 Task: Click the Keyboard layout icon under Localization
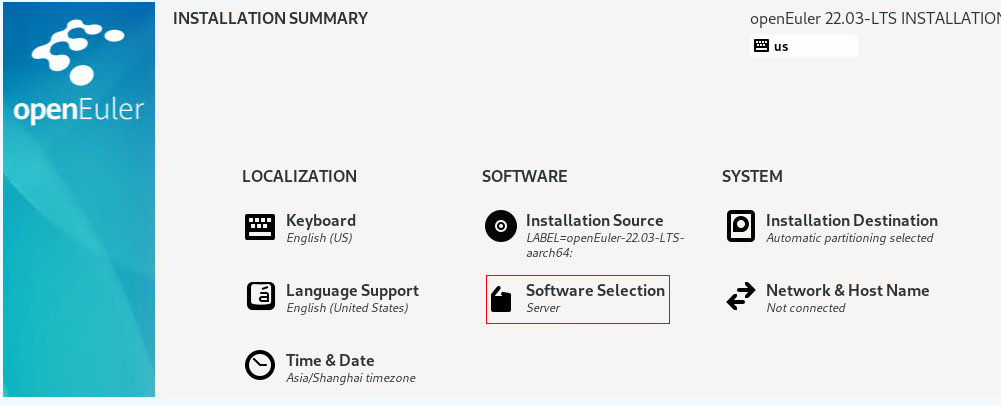coord(260,227)
